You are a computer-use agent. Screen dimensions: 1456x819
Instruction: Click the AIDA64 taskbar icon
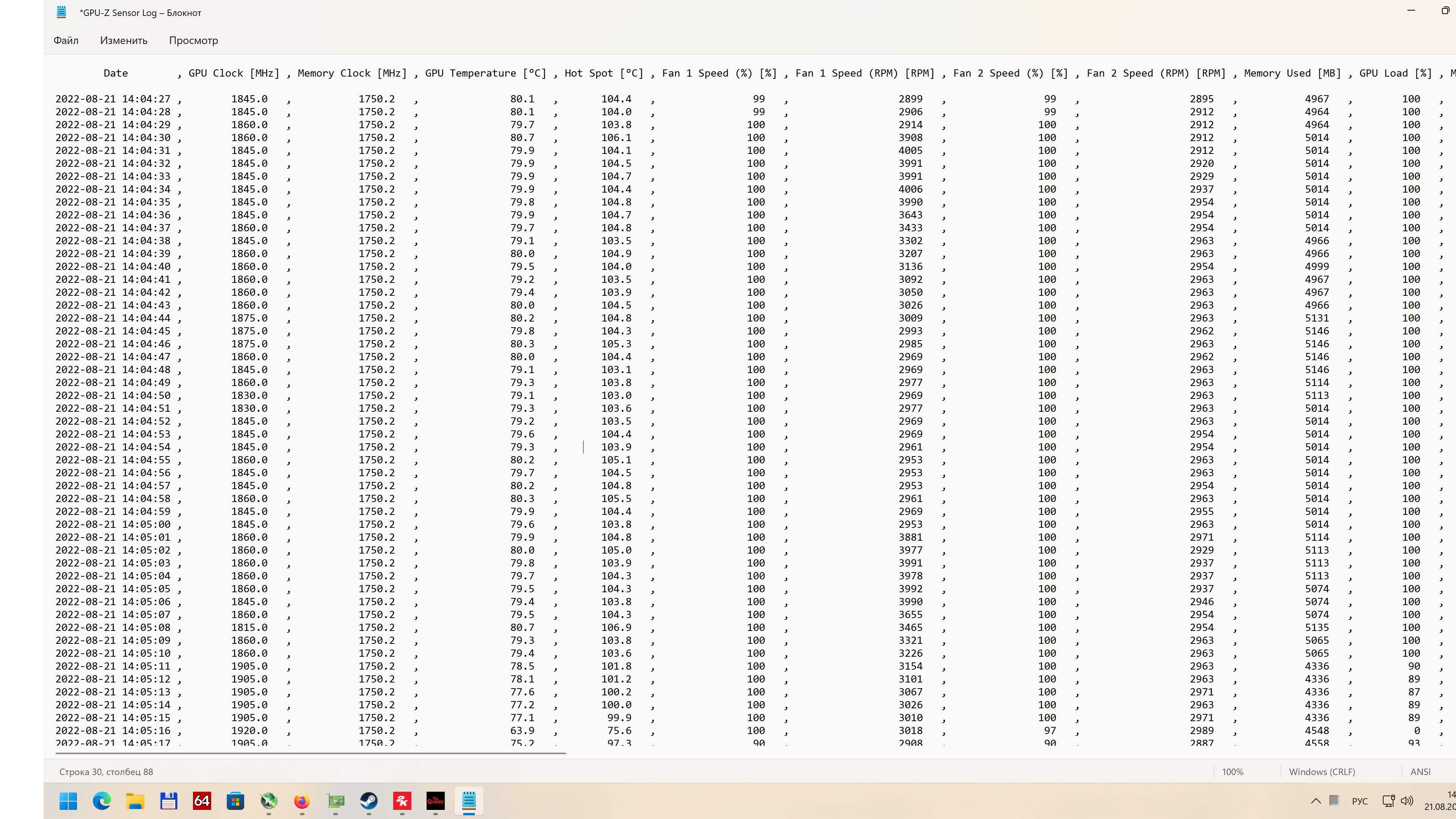click(x=202, y=801)
